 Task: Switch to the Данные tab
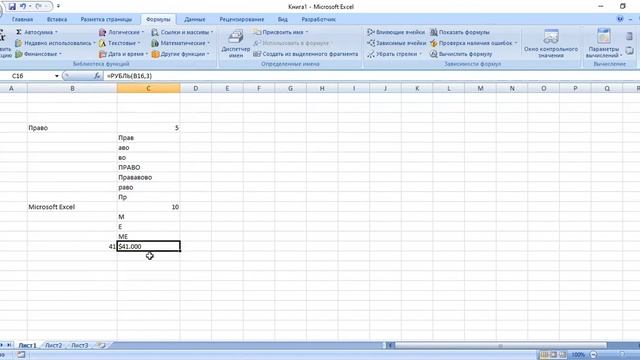pyautogui.click(x=194, y=19)
